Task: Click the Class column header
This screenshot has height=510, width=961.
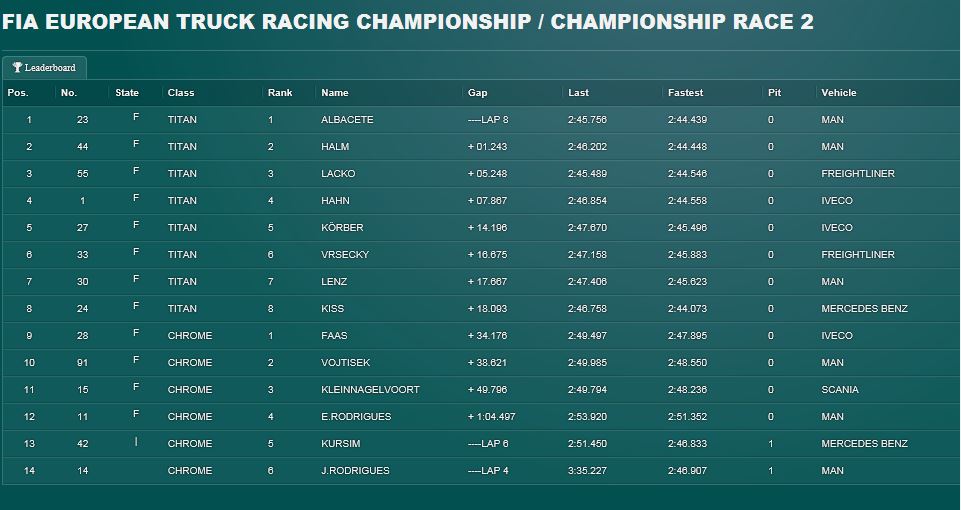Action: (181, 93)
